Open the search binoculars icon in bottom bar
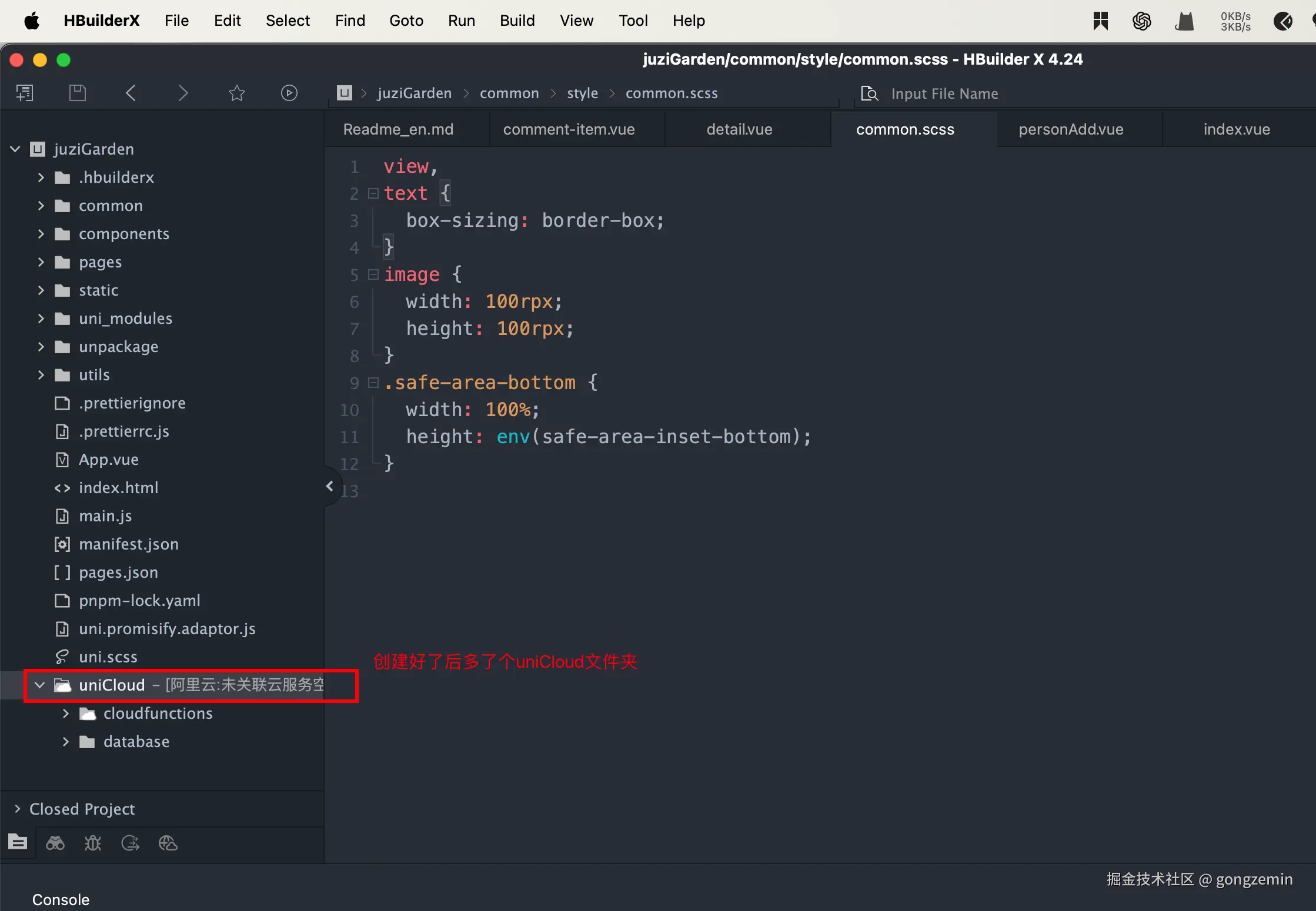1316x911 pixels. (55, 843)
